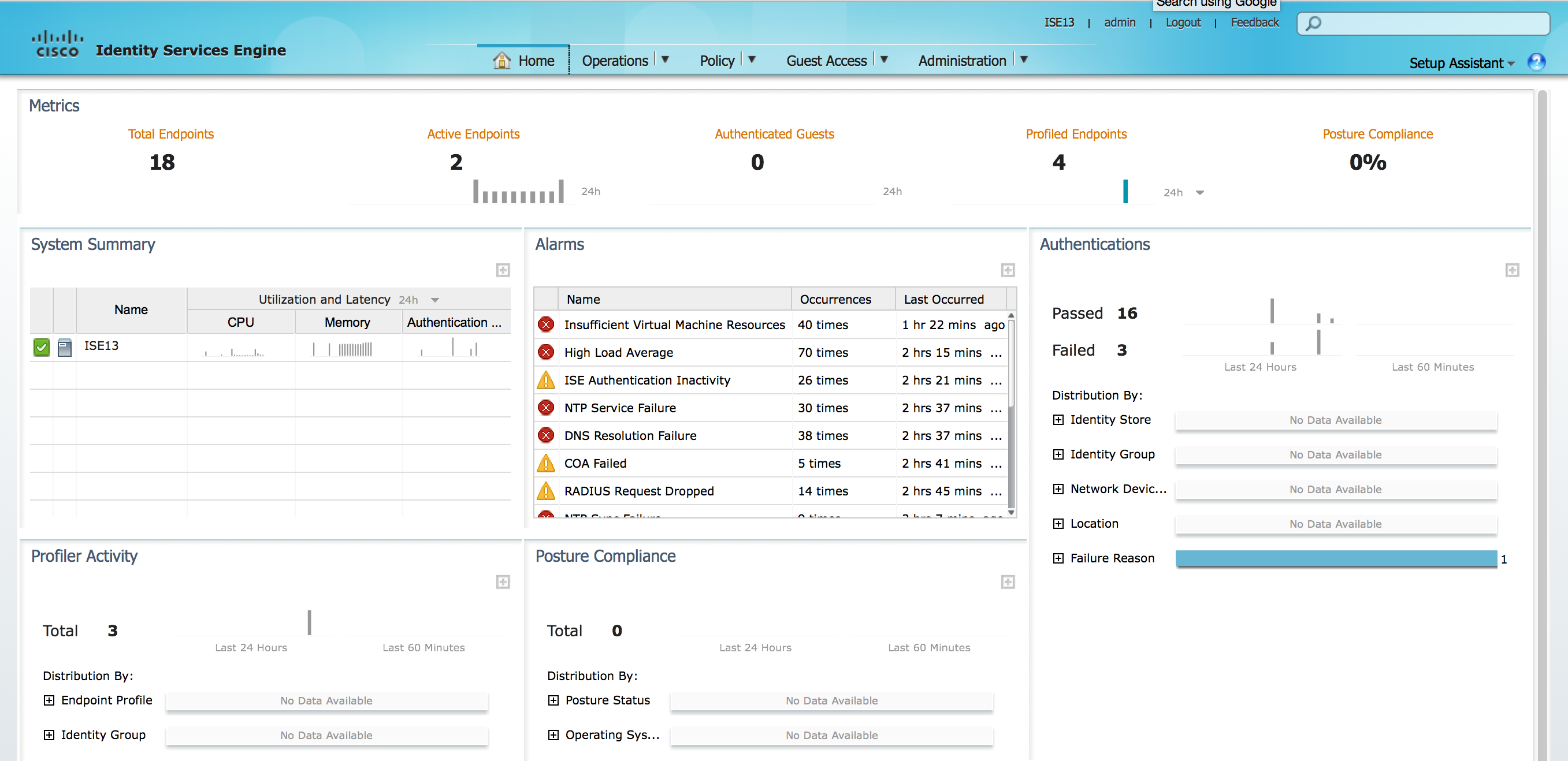Screen dimensions: 1568x761
Task: Click the error icon for NTP Service Failure
Action: 546,408
